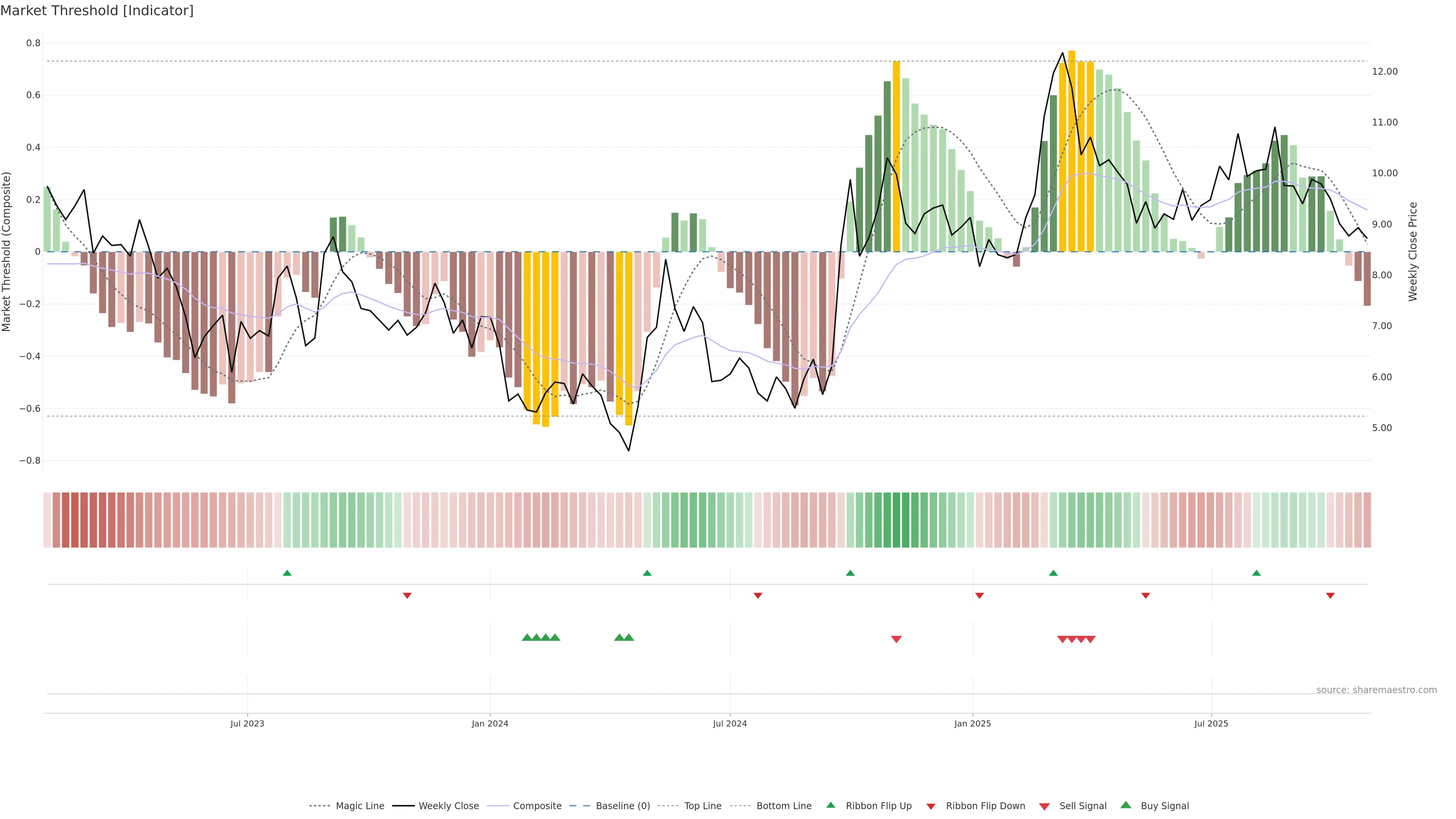Click the Buy Signal legend triangle
The width and height of the screenshot is (1456, 819).
[1126, 805]
